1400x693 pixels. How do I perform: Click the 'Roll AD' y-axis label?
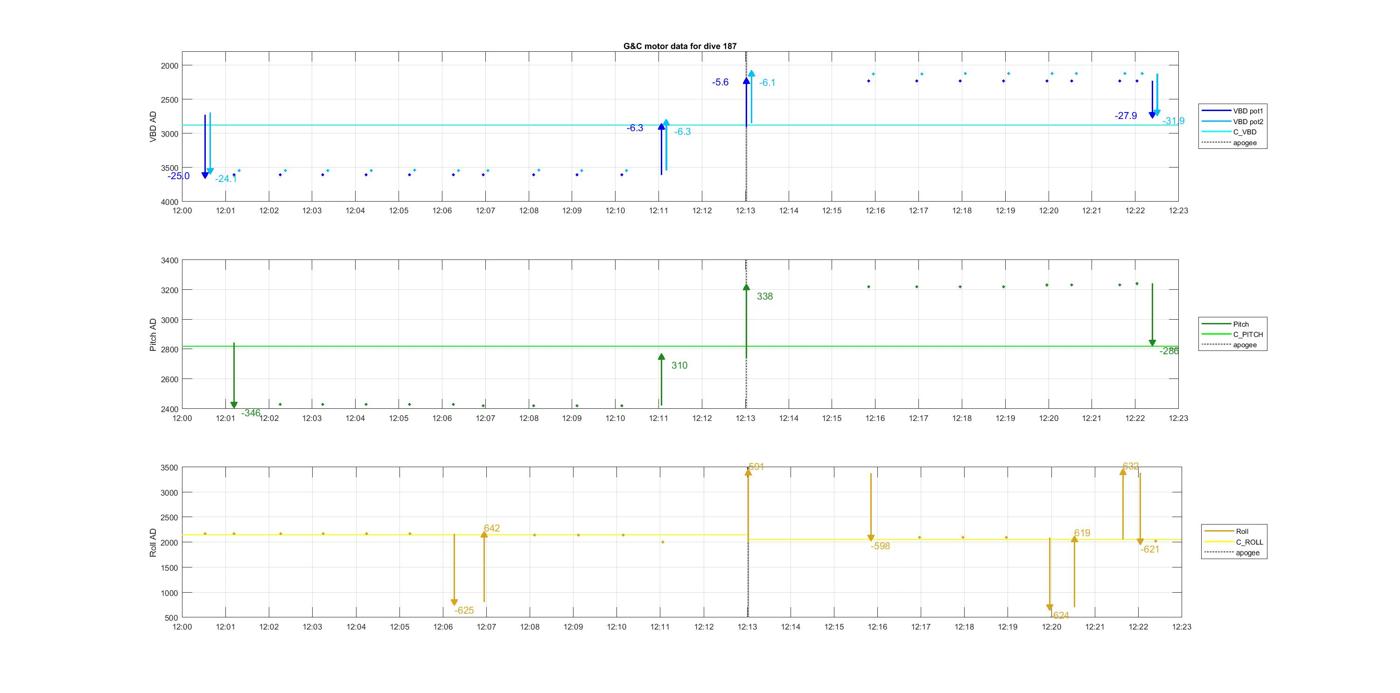pos(154,542)
